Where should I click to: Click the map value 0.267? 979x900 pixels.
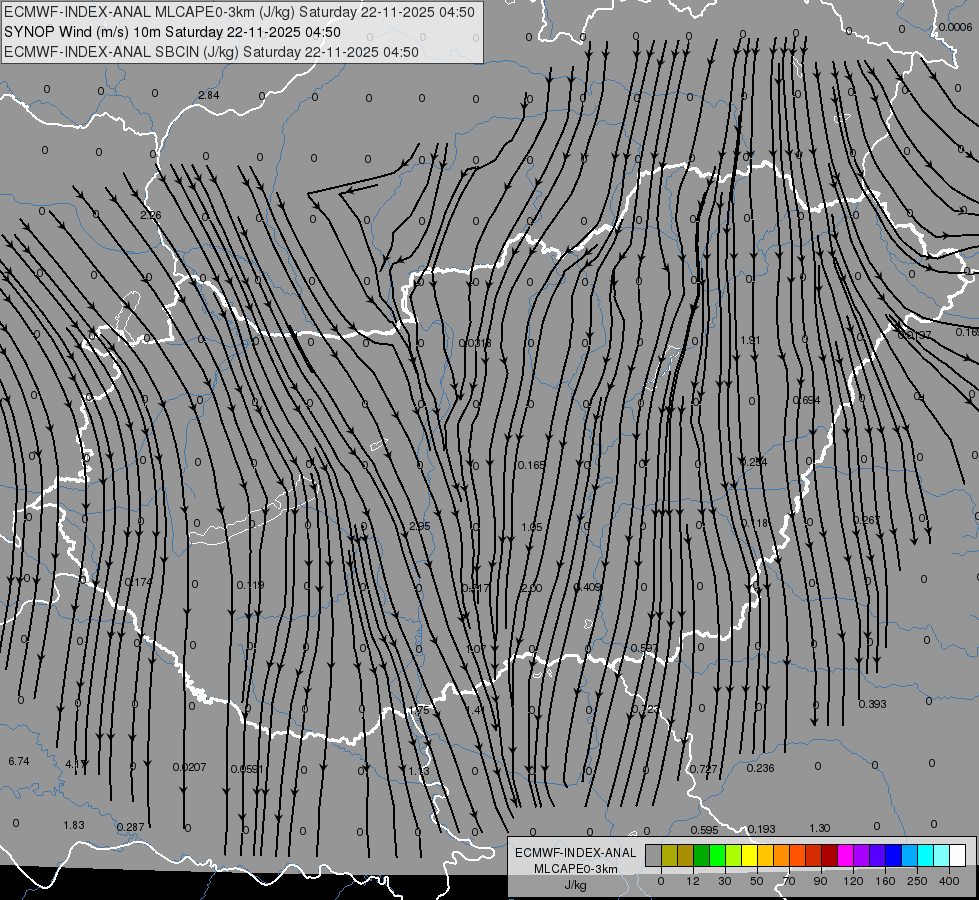tap(867, 520)
